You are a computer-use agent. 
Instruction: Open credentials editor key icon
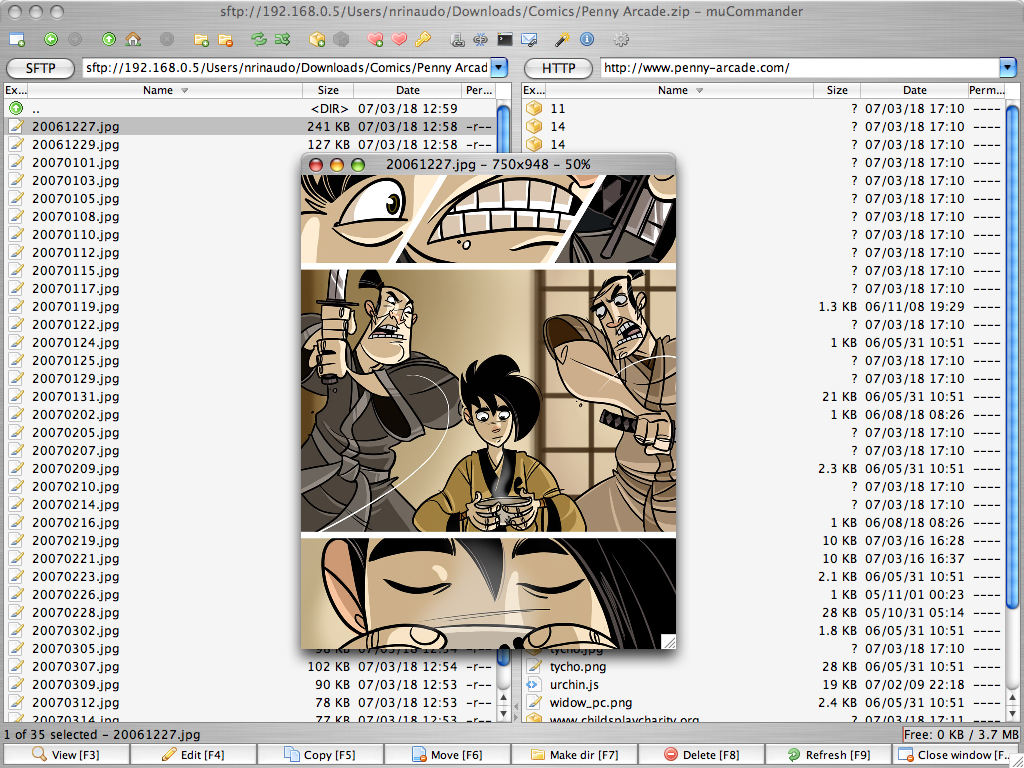(x=423, y=40)
